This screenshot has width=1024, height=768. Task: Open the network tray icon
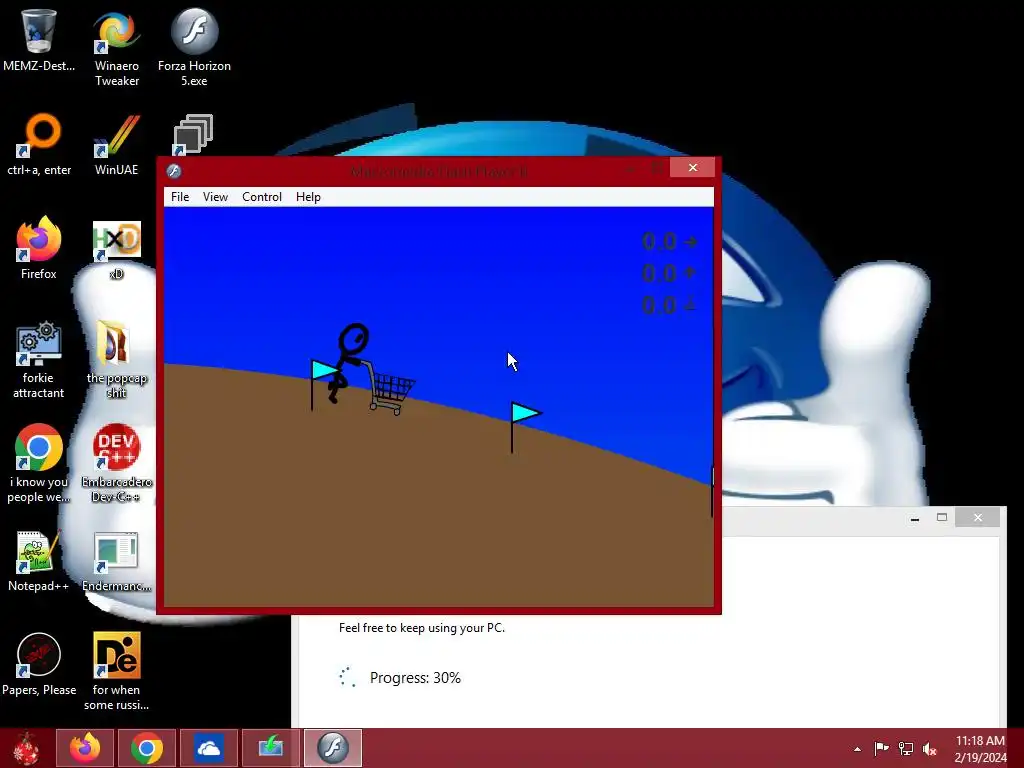pyautogui.click(x=906, y=748)
